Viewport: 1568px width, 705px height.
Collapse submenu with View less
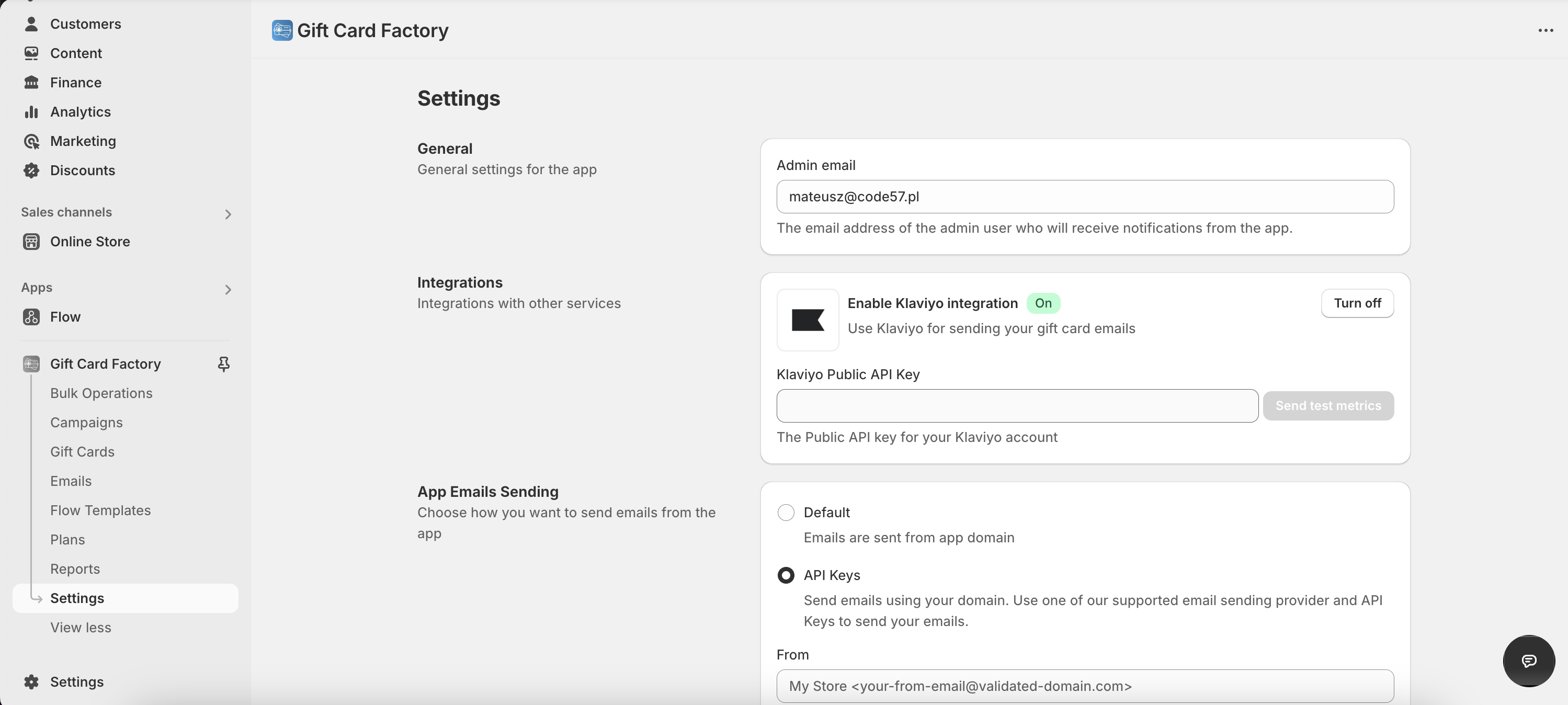81,628
